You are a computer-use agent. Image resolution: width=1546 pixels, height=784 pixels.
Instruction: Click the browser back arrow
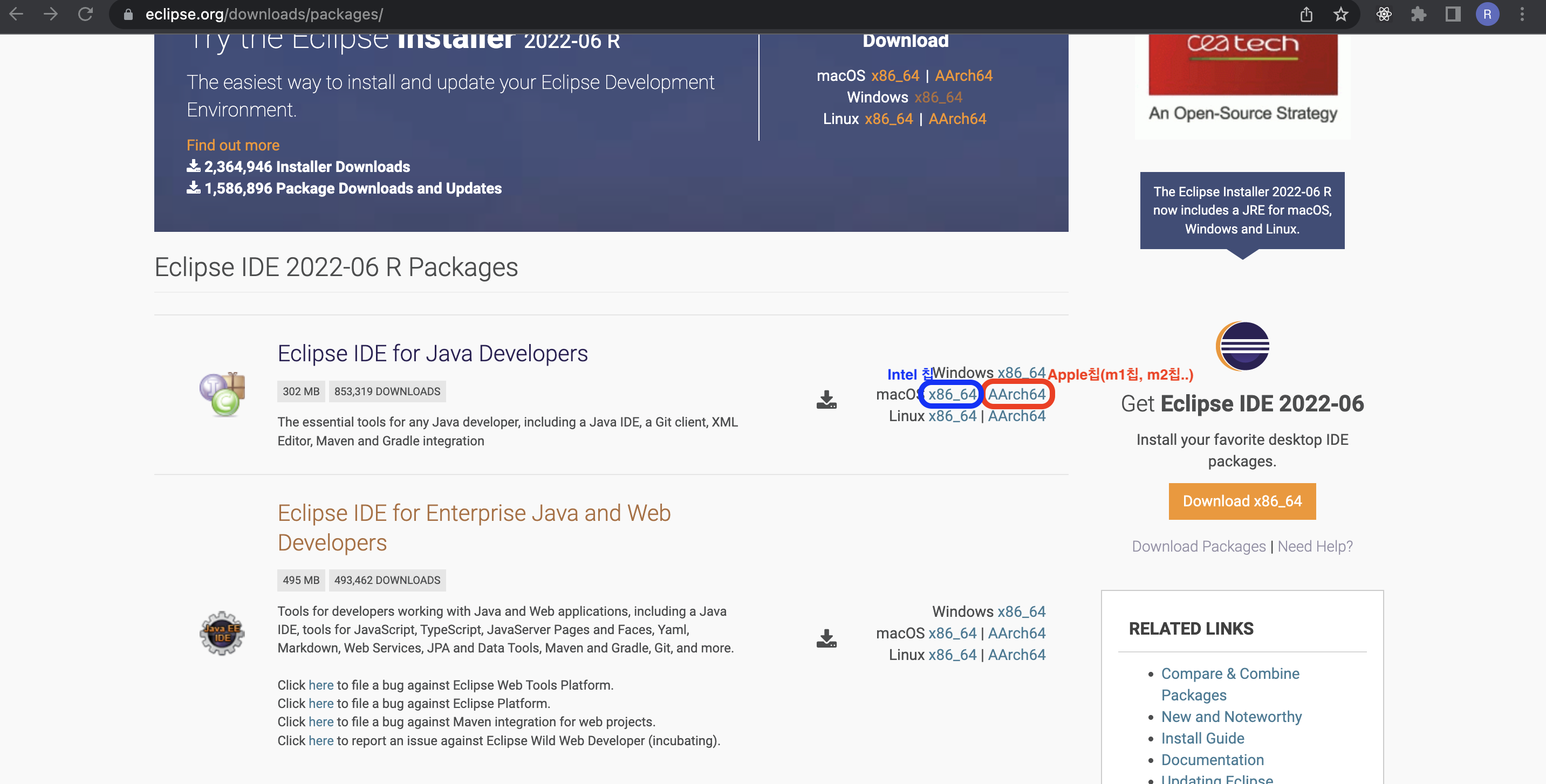tap(16, 14)
